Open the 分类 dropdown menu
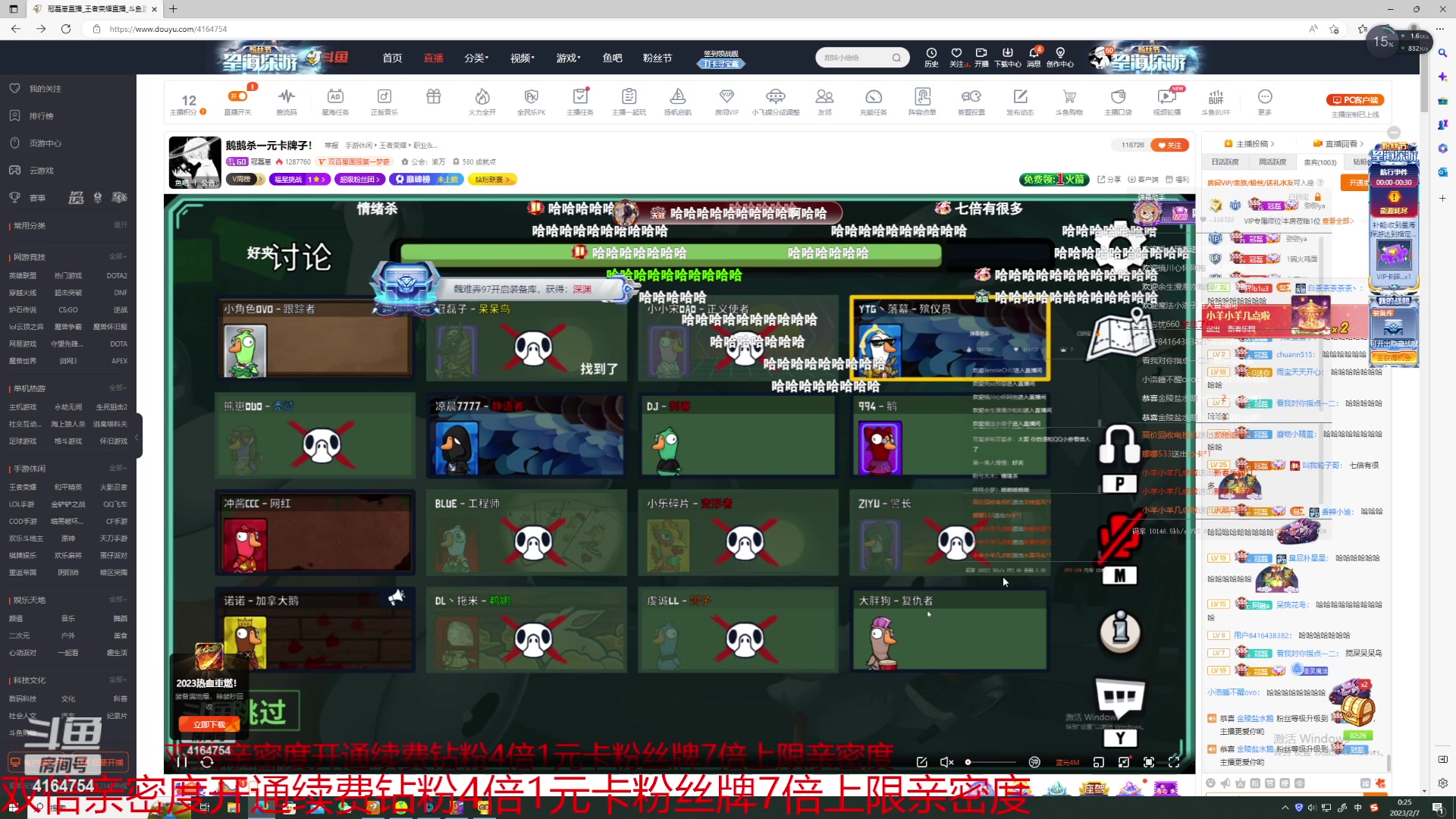 pyautogui.click(x=476, y=58)
